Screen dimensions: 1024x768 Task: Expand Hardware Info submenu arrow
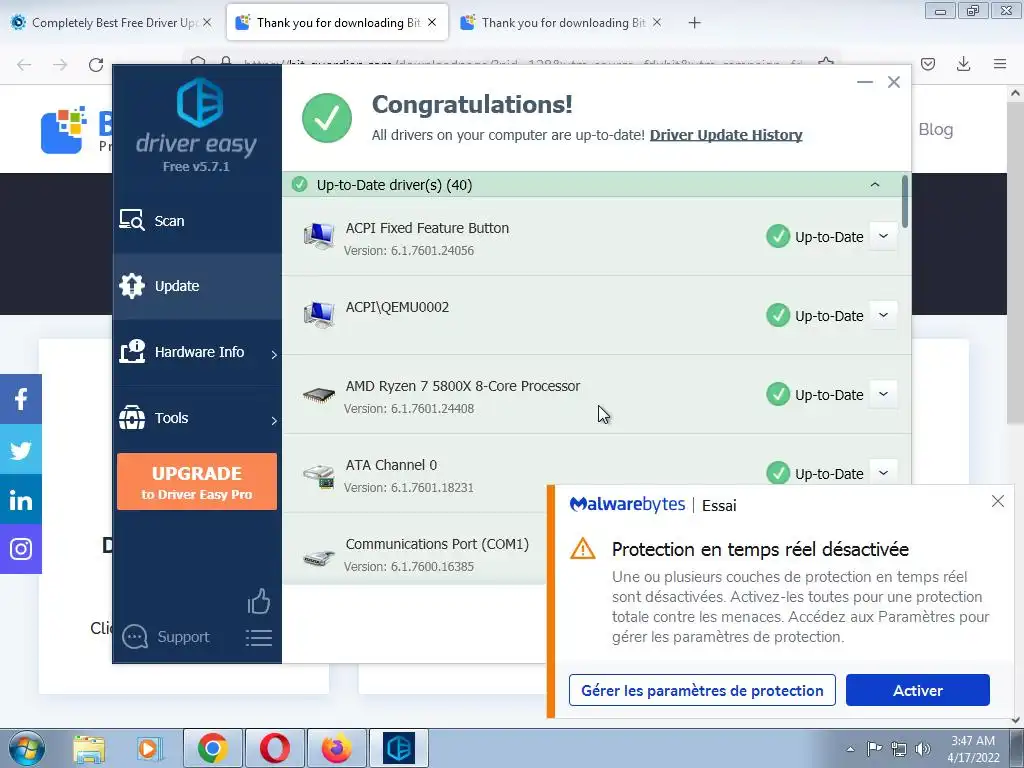(x=274, y=354)
